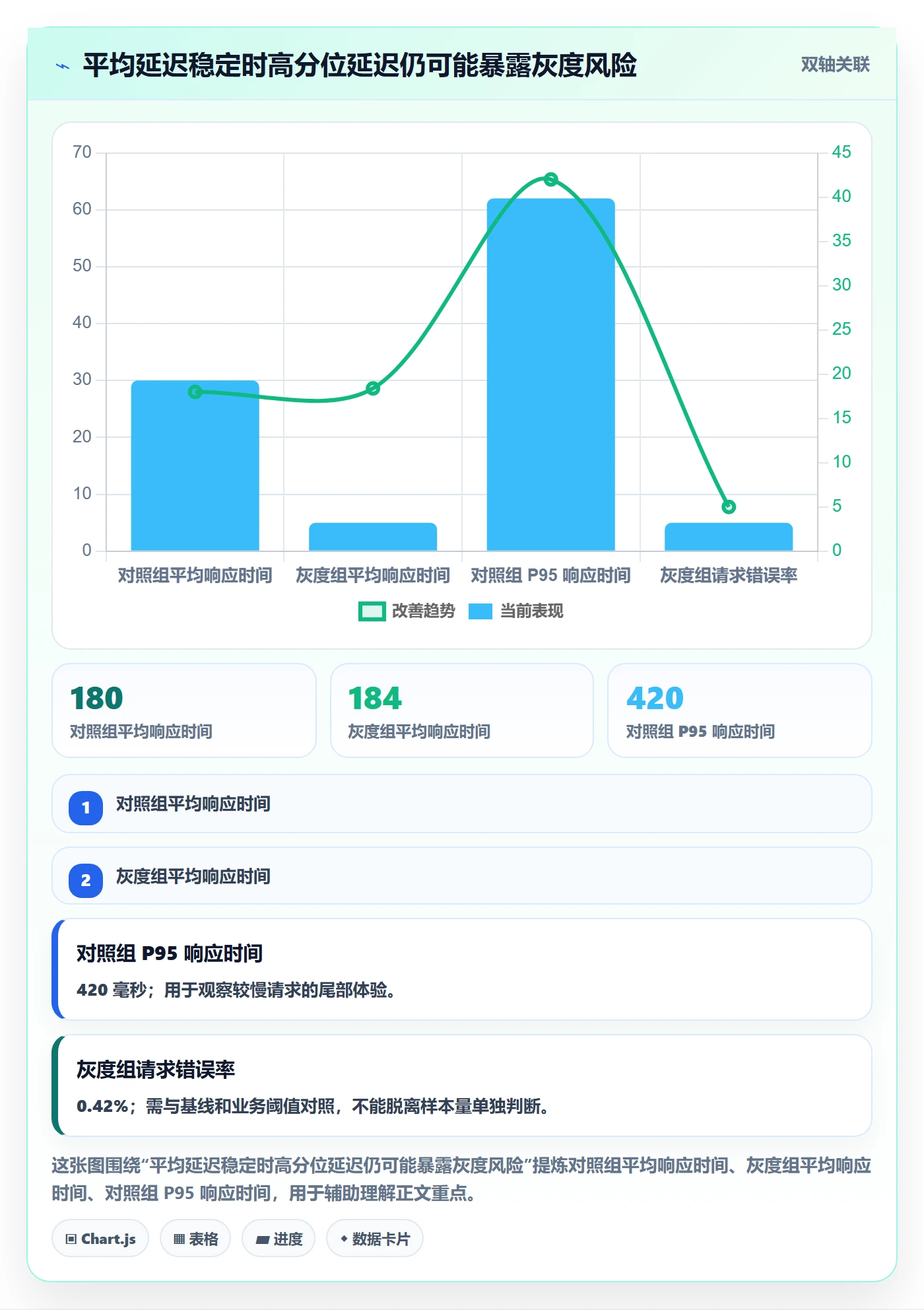Image resolution: width=924 pixels, height=1310 pixels.
Task: Click the text 420 毫秒；用于观察较慢请求的尾部体验。
Action: (236, 990)
